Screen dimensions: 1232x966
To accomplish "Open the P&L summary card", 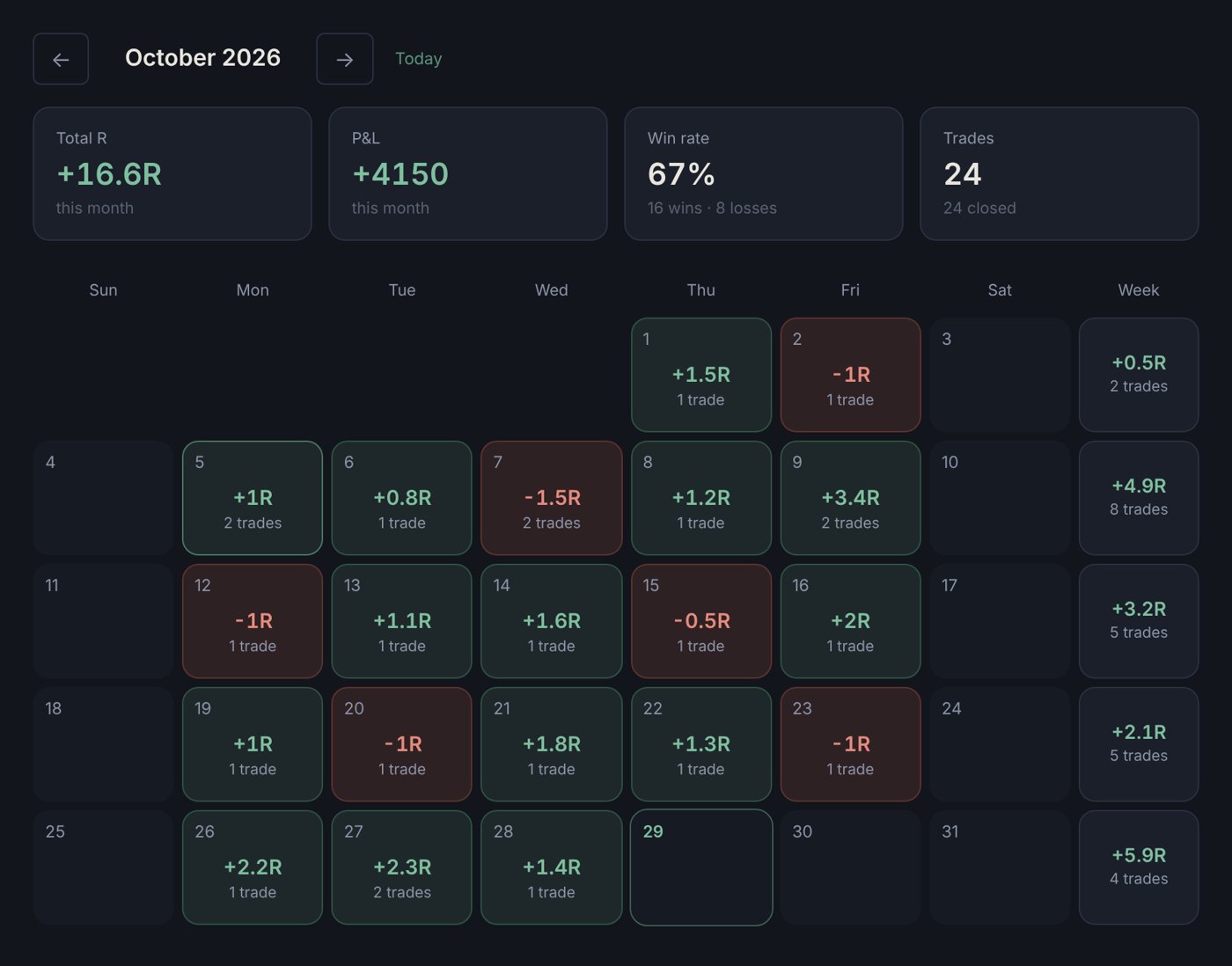I will pyautogui.click(x=468, y=174).
